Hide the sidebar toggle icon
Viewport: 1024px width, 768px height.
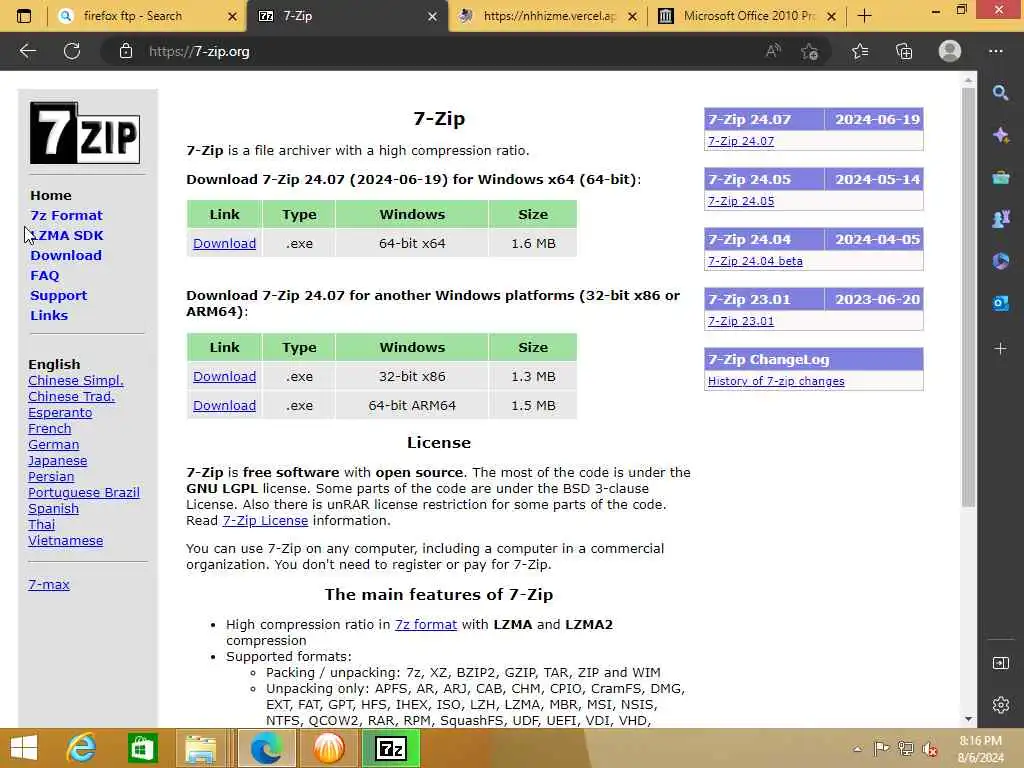1000,664
